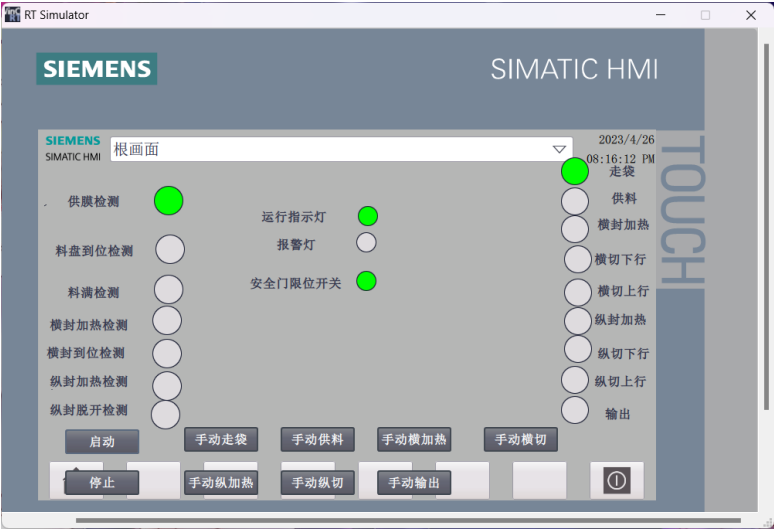Click the 供料 output lamp
This screenshot has height=530, width=774.
[x=575, y=201]
